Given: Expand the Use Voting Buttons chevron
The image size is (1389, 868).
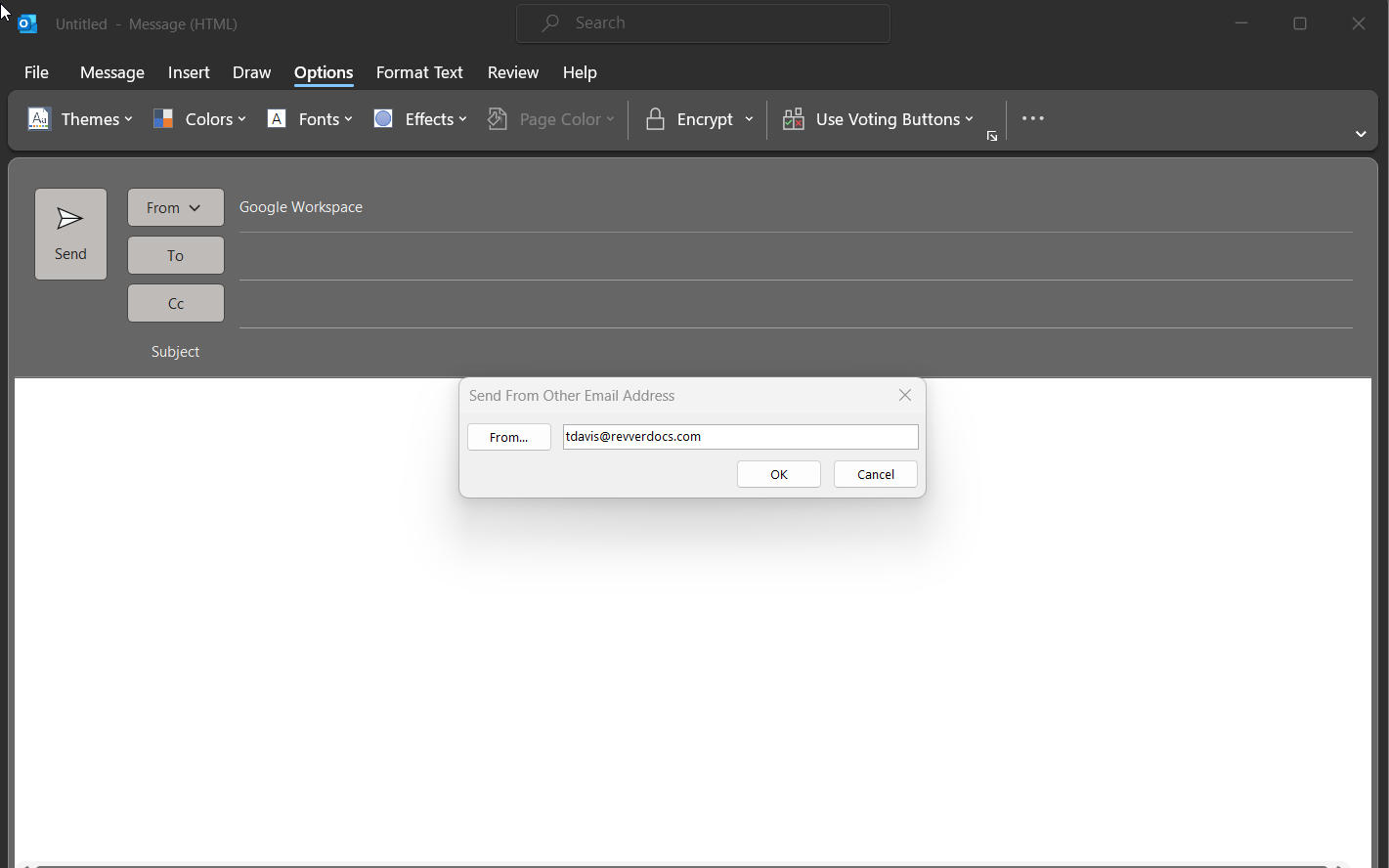Looking at the screenshot, I should (969, 119).
